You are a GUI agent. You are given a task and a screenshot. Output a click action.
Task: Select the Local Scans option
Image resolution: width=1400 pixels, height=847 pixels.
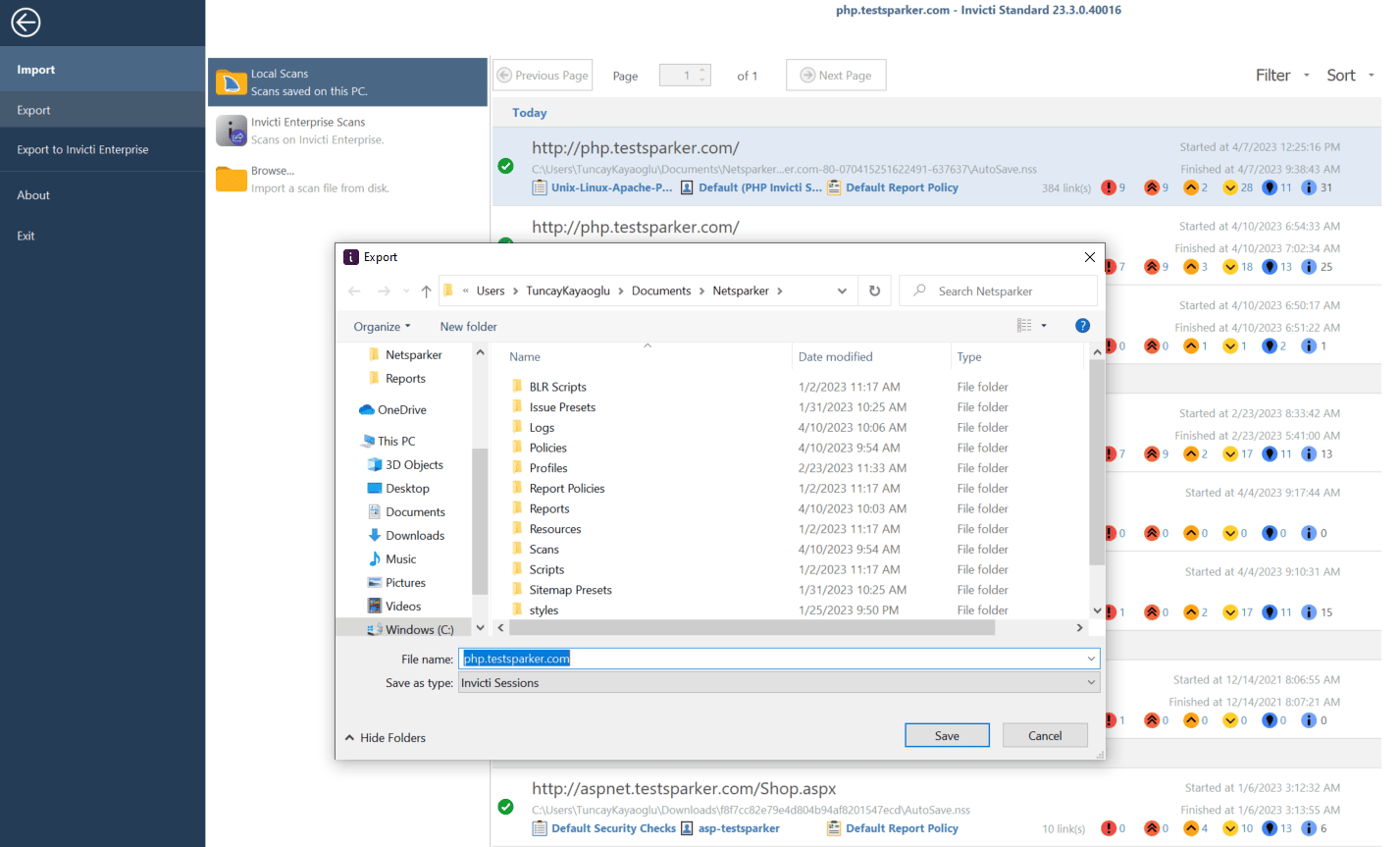[294, 81]
